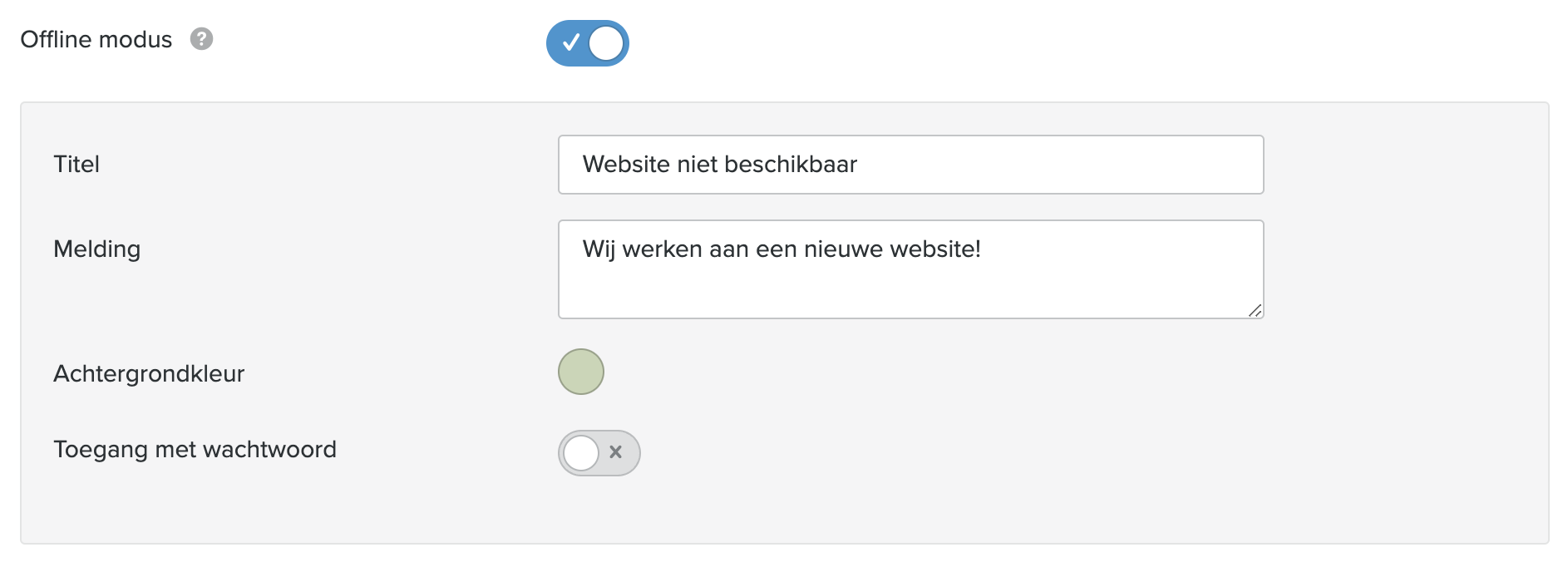Open the Achtergrondkleur color picker swatch
Viewport: 1568px width, 567px height.
coord(580,372)
